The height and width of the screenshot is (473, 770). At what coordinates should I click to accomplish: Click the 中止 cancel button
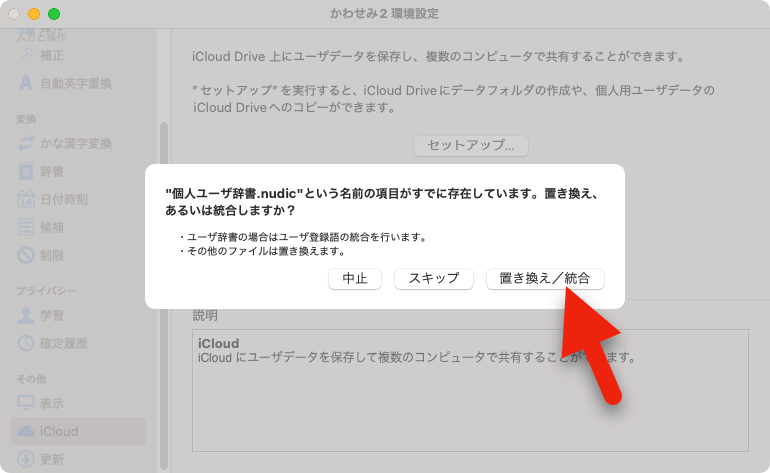point(355,279)
